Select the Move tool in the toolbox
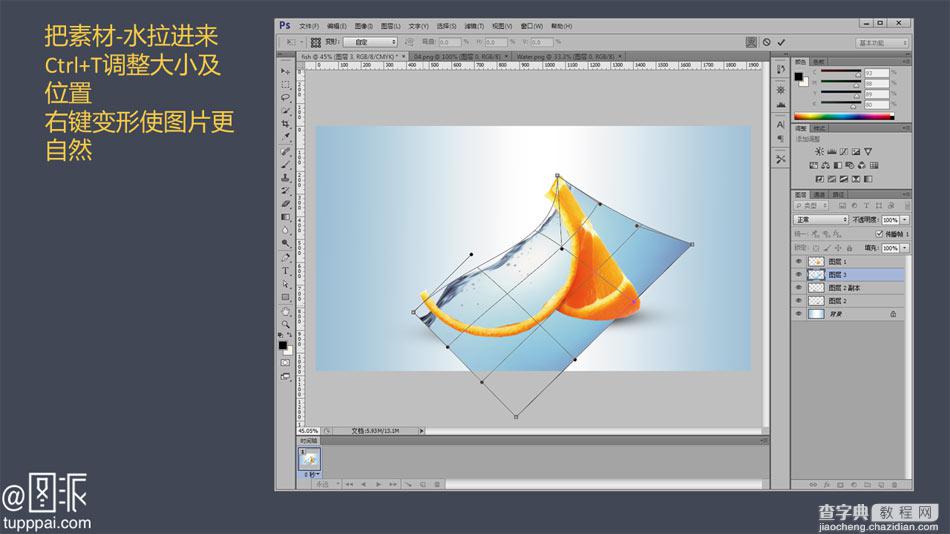The height and width of the screenshot is (534, 950). click(285, 72)
